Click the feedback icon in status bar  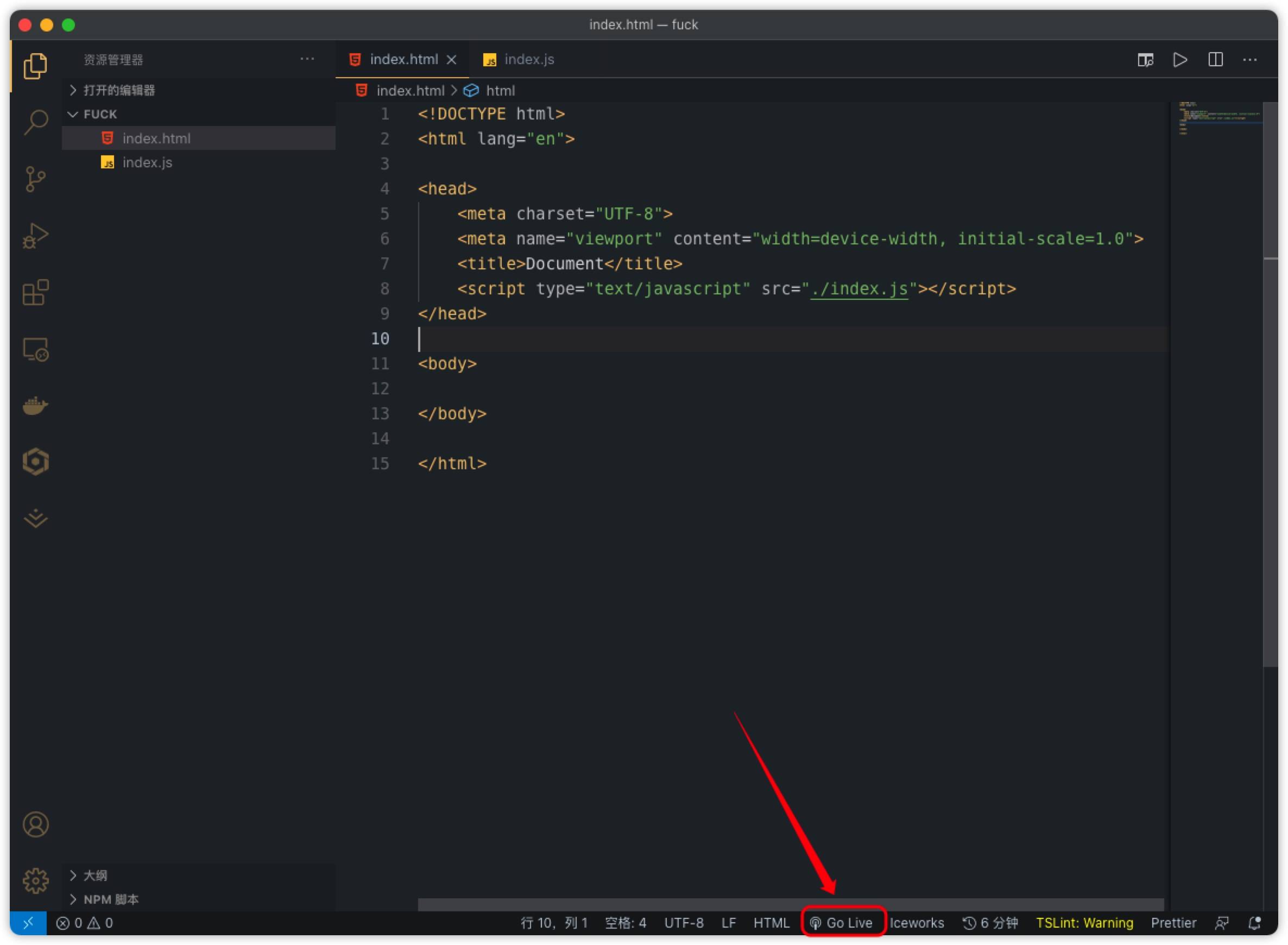click(x=1222, y=923)
